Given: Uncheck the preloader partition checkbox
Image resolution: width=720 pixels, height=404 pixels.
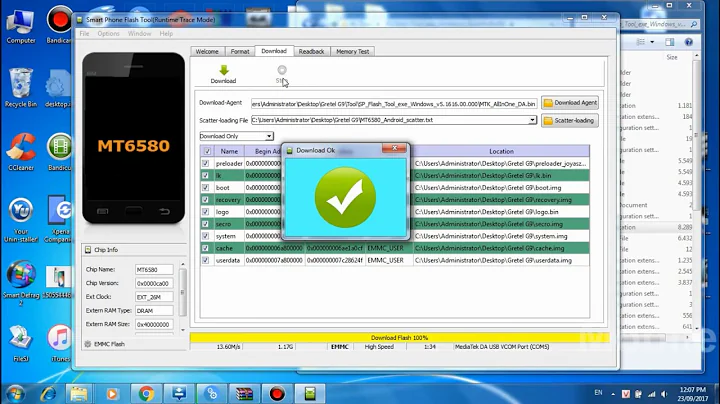Looking at the screenshot, I should 205,163.
